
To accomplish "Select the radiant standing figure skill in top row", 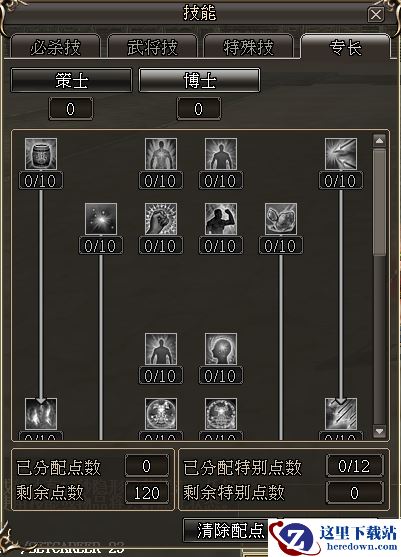I will (221, 154).
